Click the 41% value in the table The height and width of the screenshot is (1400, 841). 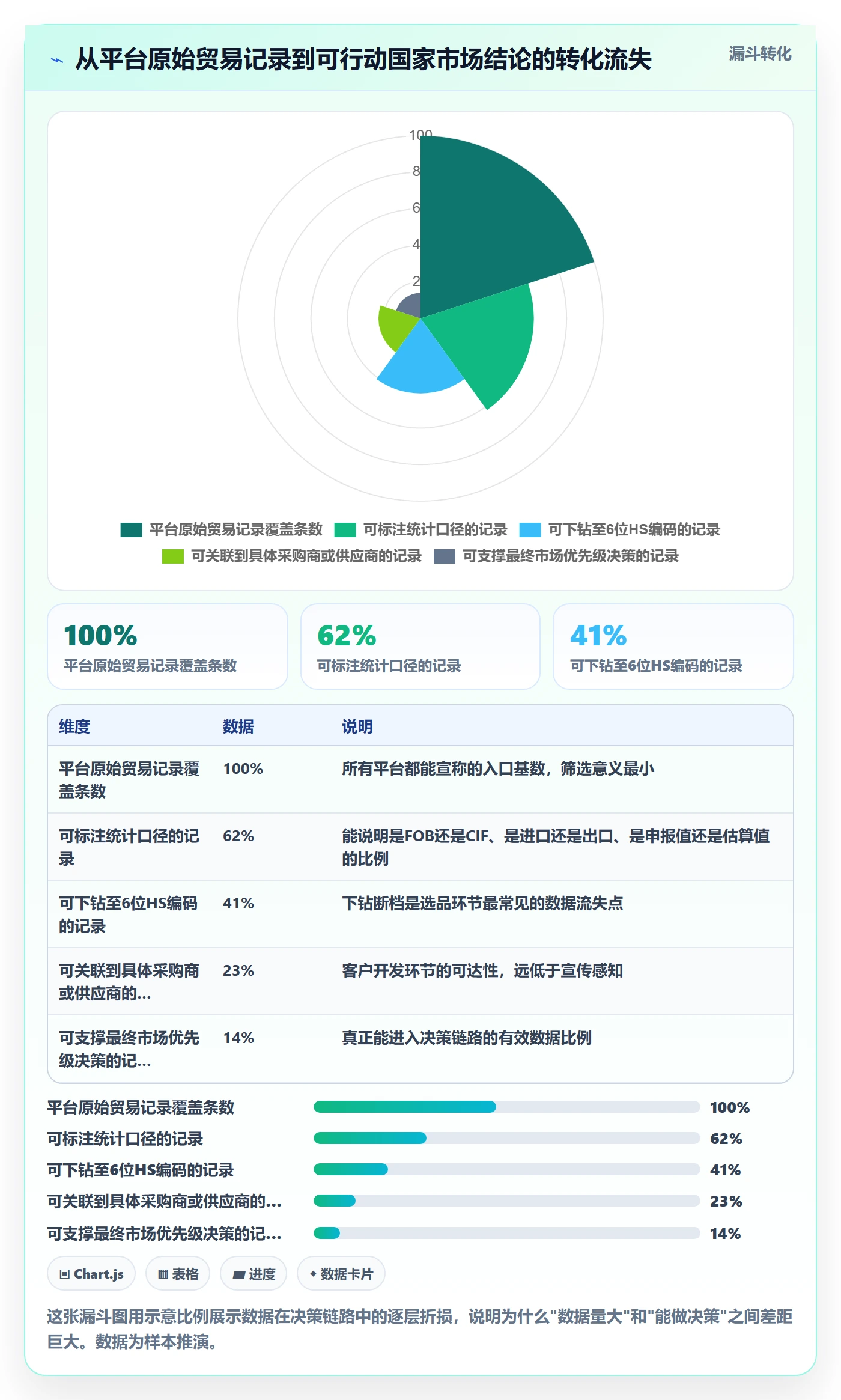tap(238, 903)
